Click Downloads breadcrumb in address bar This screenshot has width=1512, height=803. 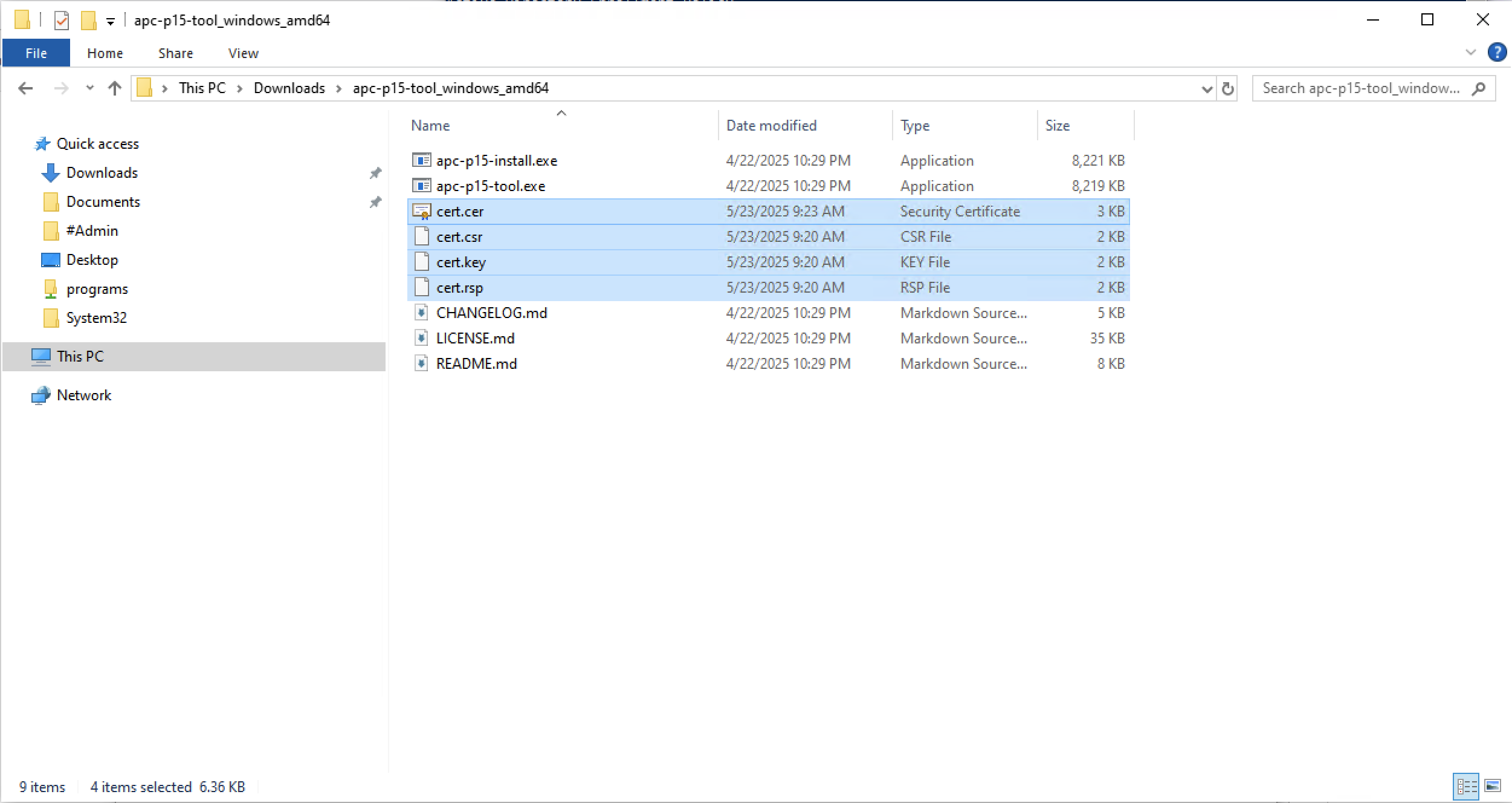pos(289,88)
